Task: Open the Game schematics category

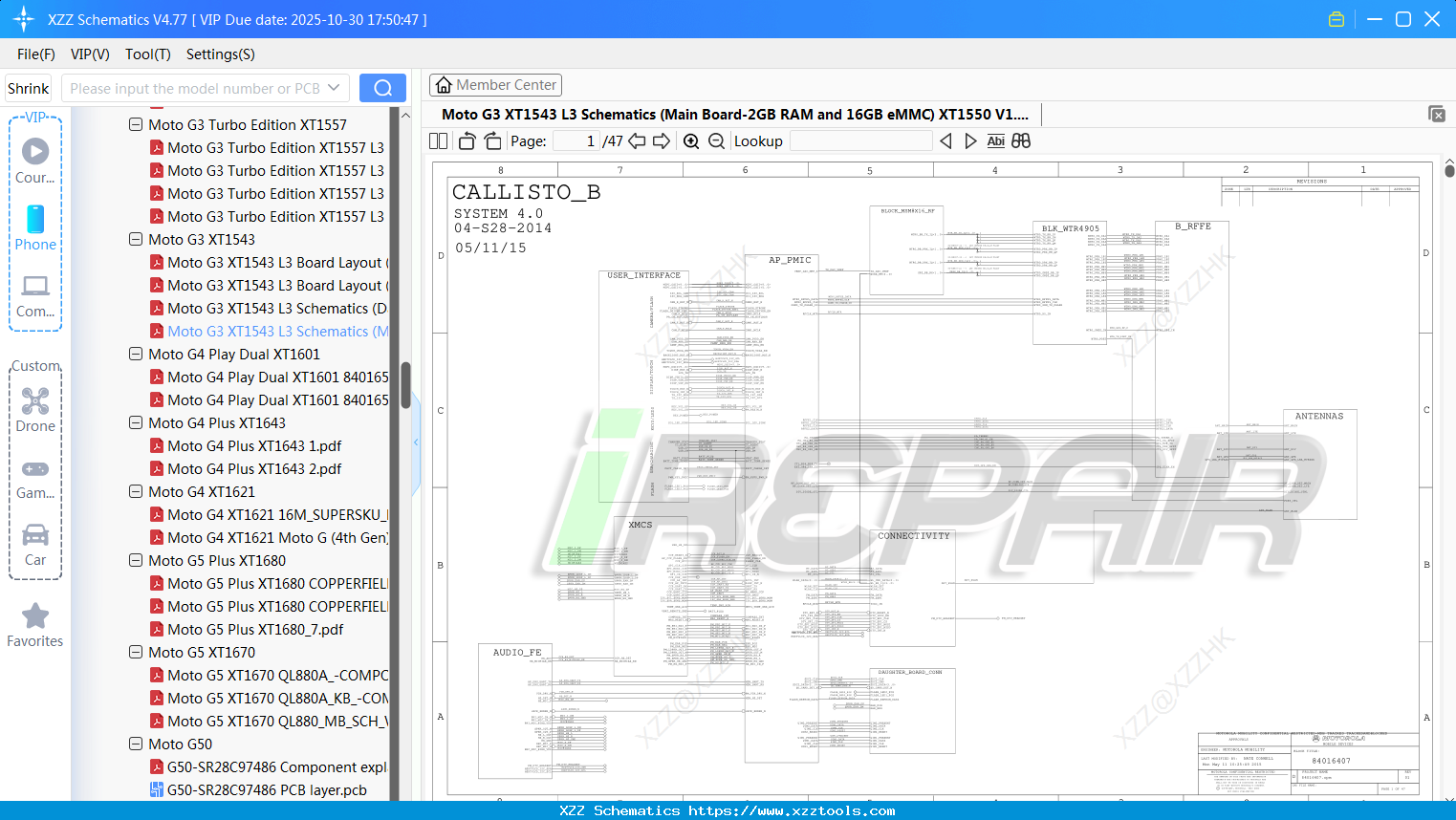Action: coord(35,476)
